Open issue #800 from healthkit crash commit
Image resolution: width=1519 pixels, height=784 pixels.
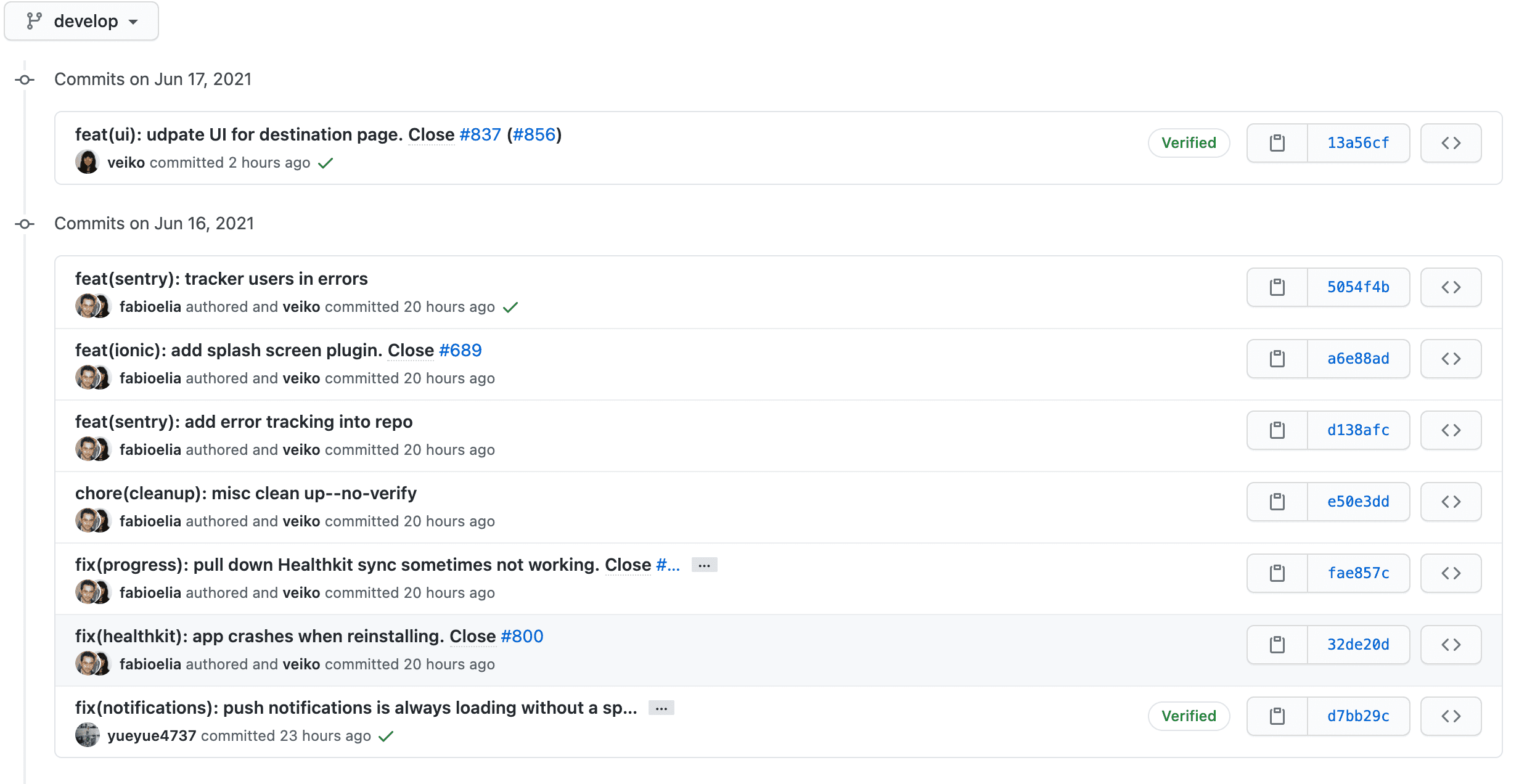522,636
